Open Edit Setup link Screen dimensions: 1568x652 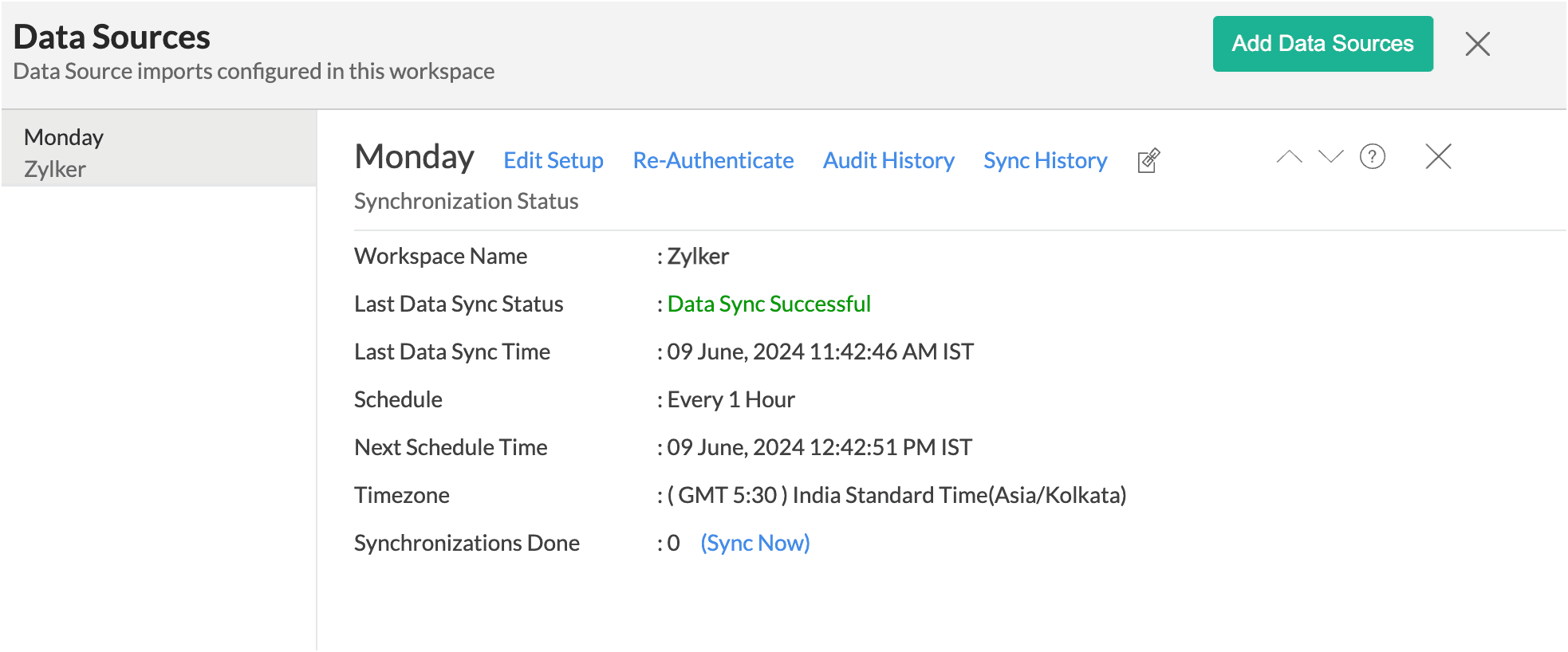(x=554, y=160)
